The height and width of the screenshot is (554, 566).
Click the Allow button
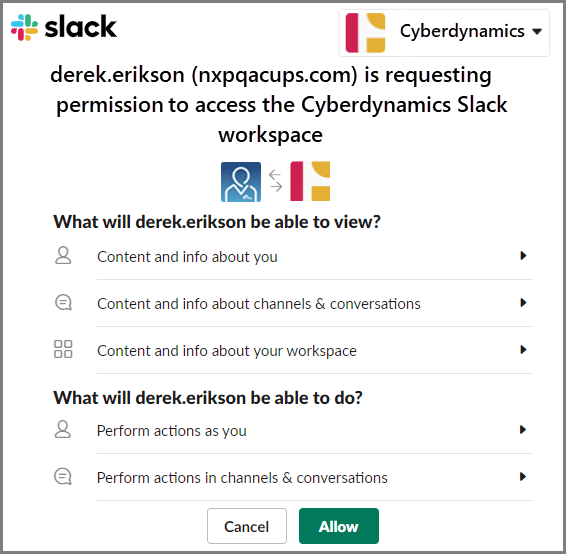pyautogui.click(x=339, y=526)
